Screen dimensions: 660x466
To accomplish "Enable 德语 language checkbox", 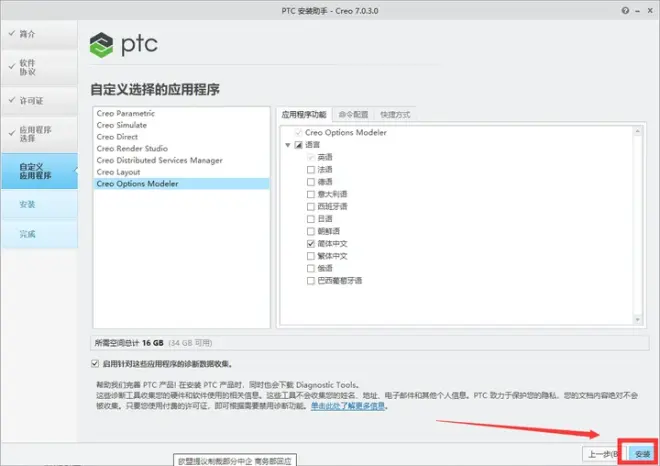I will tap(311, 182).
